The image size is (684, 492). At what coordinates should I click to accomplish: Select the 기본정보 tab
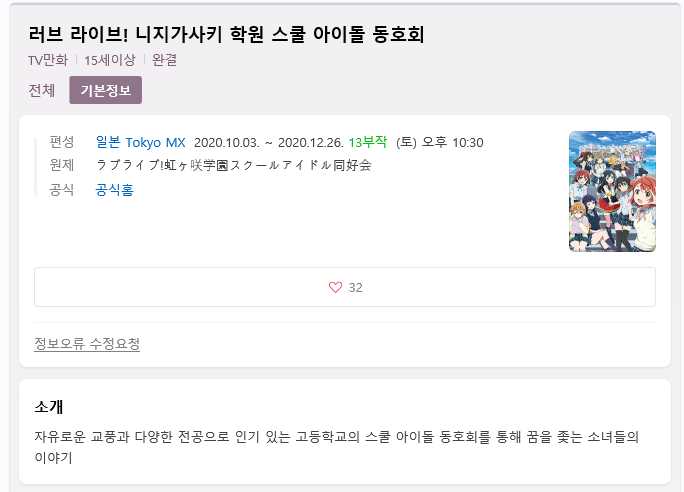[106, 90]
